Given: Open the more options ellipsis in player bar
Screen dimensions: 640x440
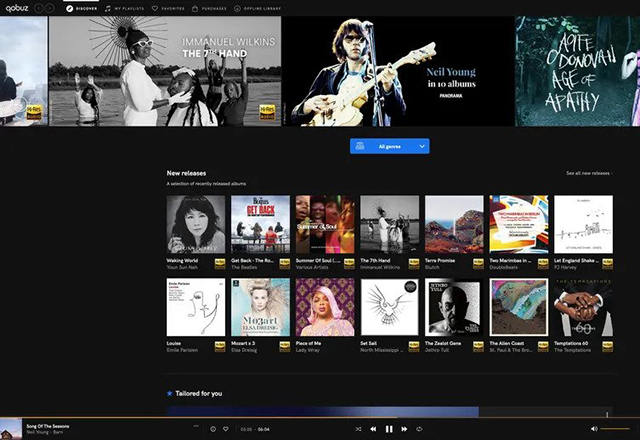Looking at the screenshot, I should 196,426.
